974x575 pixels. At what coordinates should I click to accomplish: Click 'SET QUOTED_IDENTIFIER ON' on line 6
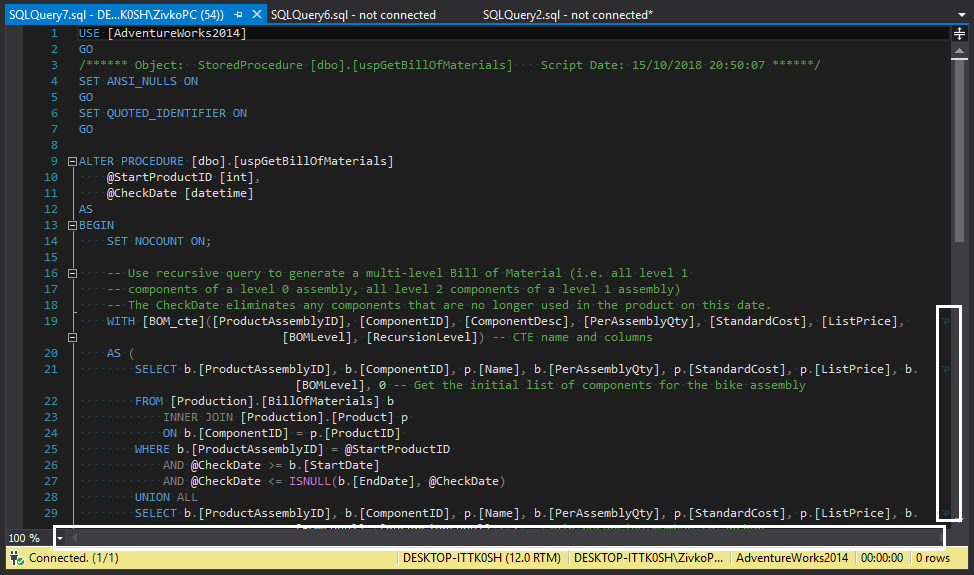[x=163, y=114]
